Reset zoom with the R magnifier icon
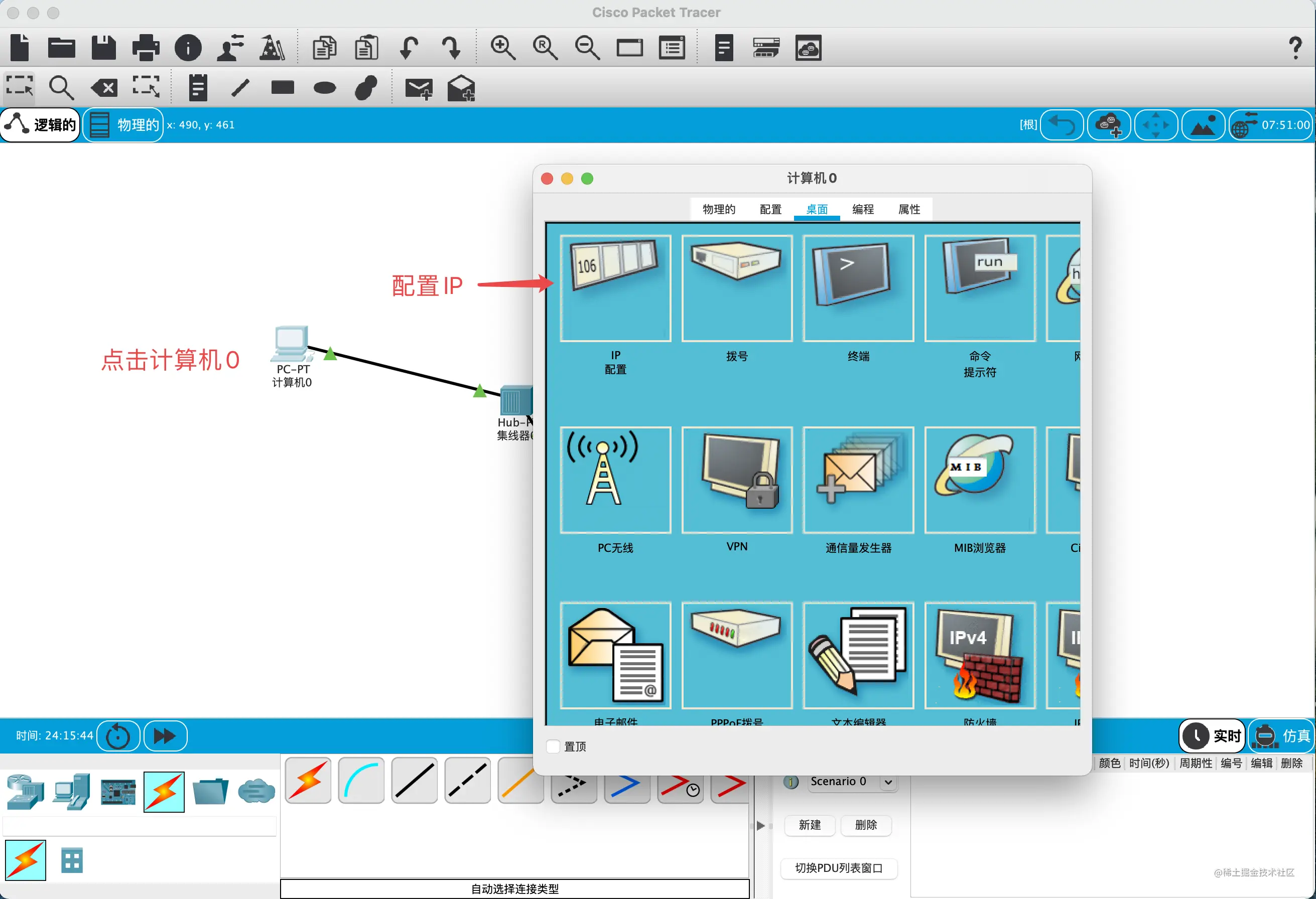Viewport: 1316px width, 899px height. (x=545, y=48)
